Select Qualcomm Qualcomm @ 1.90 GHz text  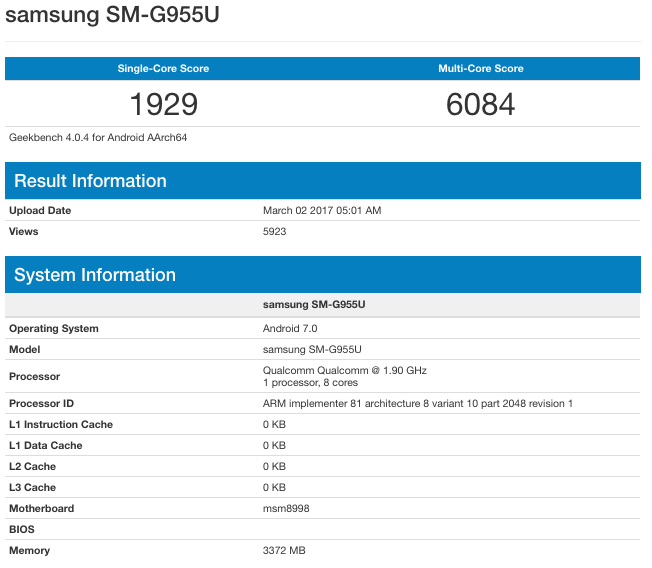pos(345,370)
